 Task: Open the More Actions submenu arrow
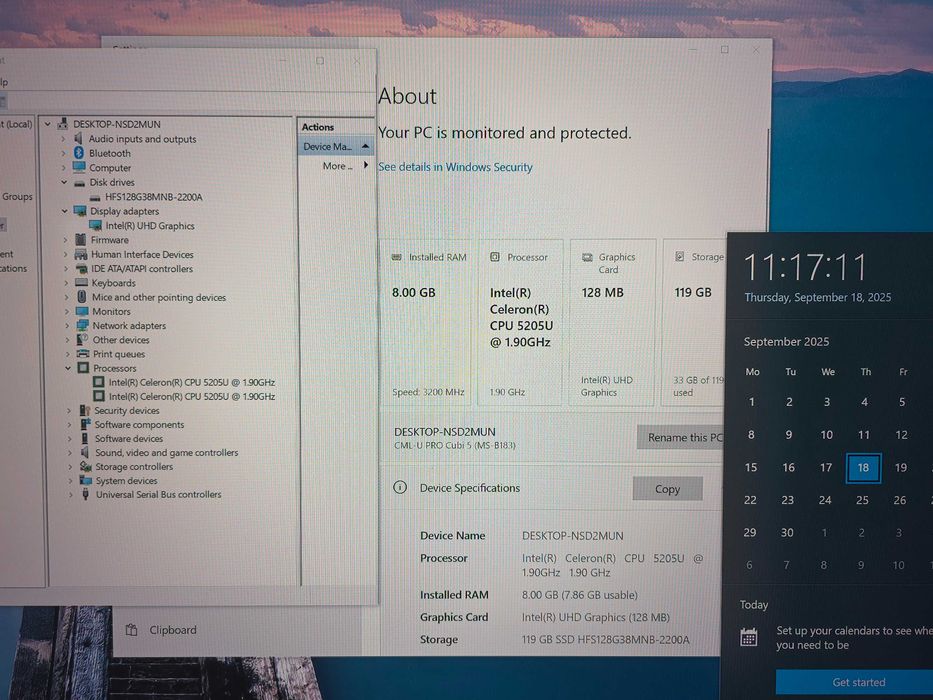365,165
